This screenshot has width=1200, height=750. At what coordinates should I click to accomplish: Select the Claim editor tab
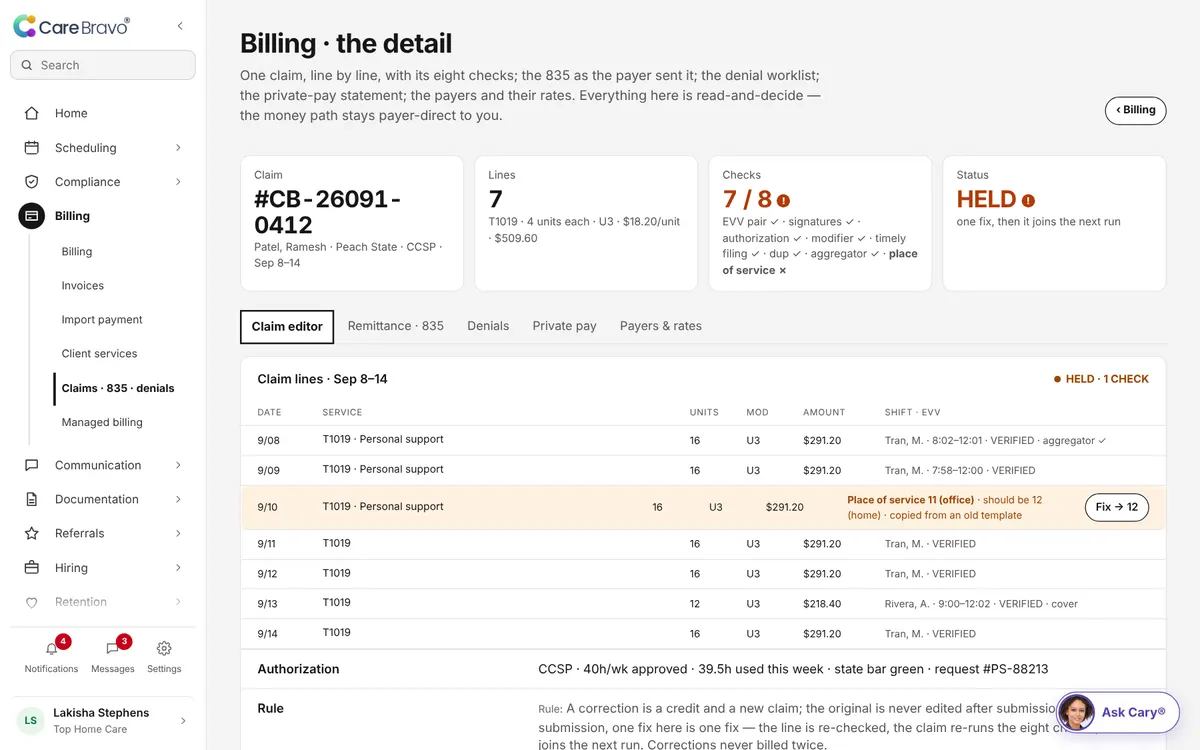click(x=287, y=326)
